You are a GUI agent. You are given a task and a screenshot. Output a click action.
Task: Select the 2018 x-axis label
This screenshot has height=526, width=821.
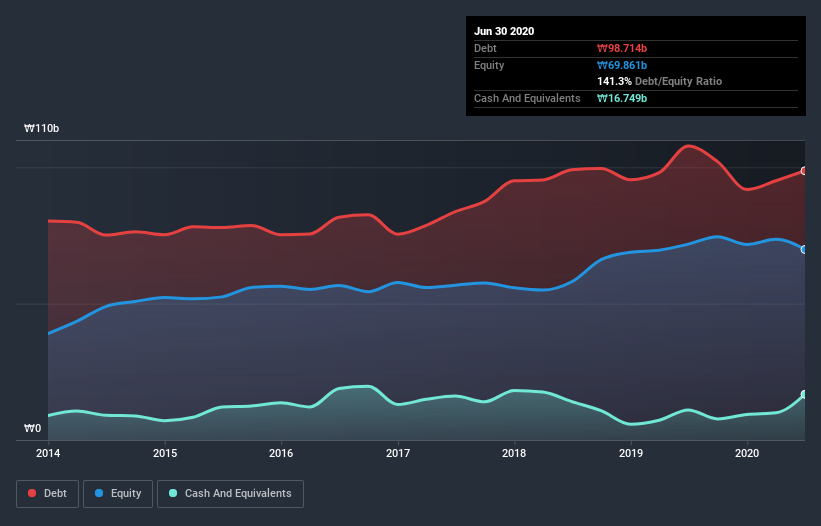tap(514, 453)
